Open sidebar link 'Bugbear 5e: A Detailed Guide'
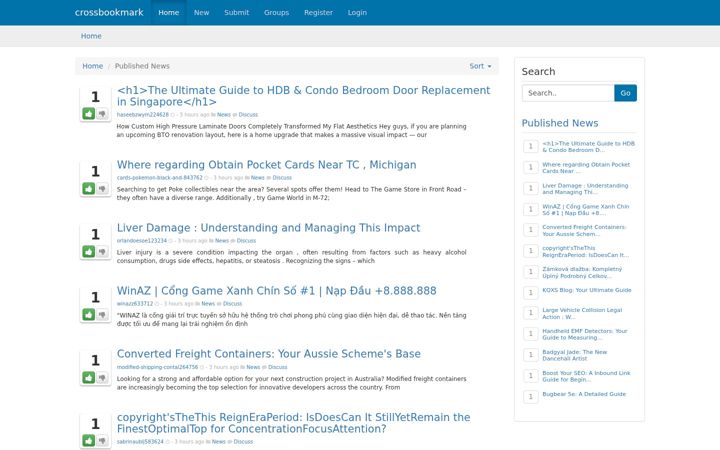Image resolution: width=720 pixels, height=450 pixels. [x=584, y=394]
